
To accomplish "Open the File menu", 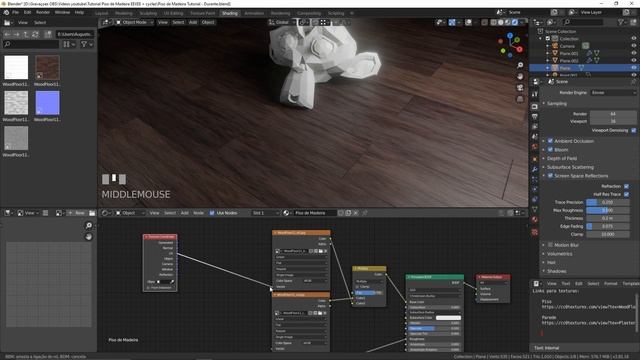I will 16,12.
